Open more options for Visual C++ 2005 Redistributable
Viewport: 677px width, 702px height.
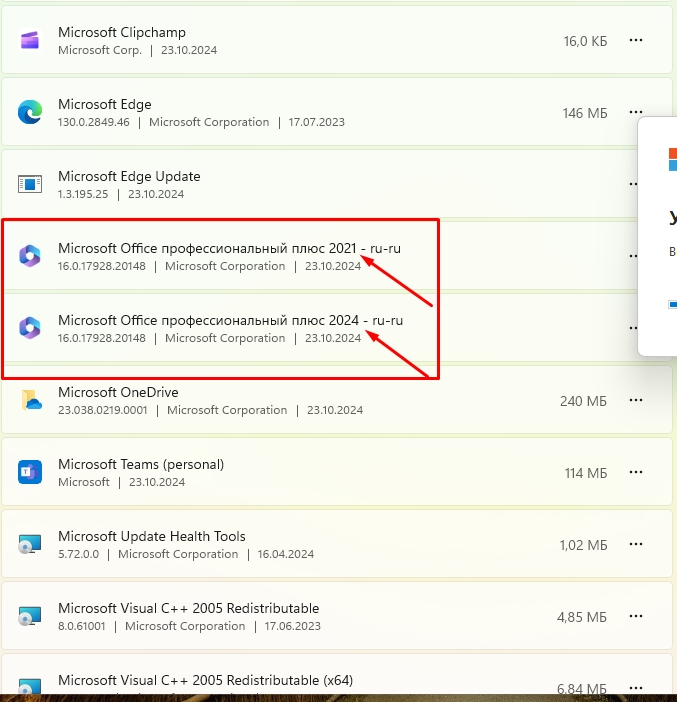coord(636,616)
